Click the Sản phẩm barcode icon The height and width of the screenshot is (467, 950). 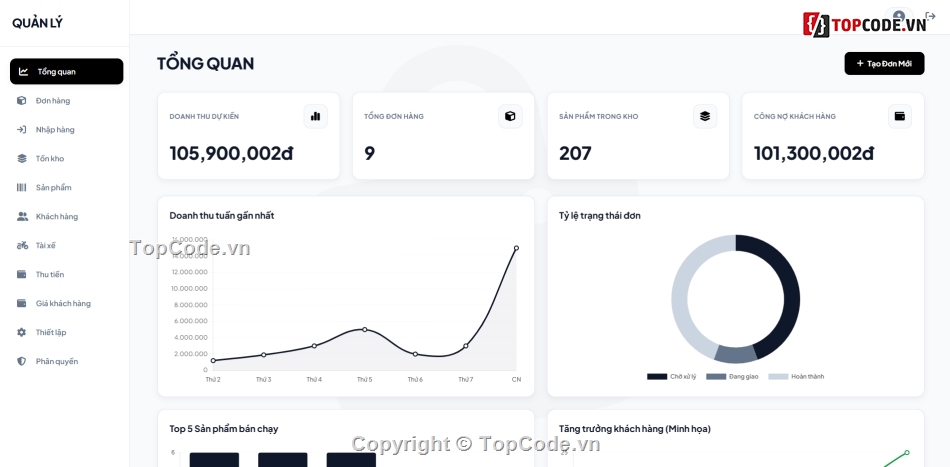(x=22, y=188)
